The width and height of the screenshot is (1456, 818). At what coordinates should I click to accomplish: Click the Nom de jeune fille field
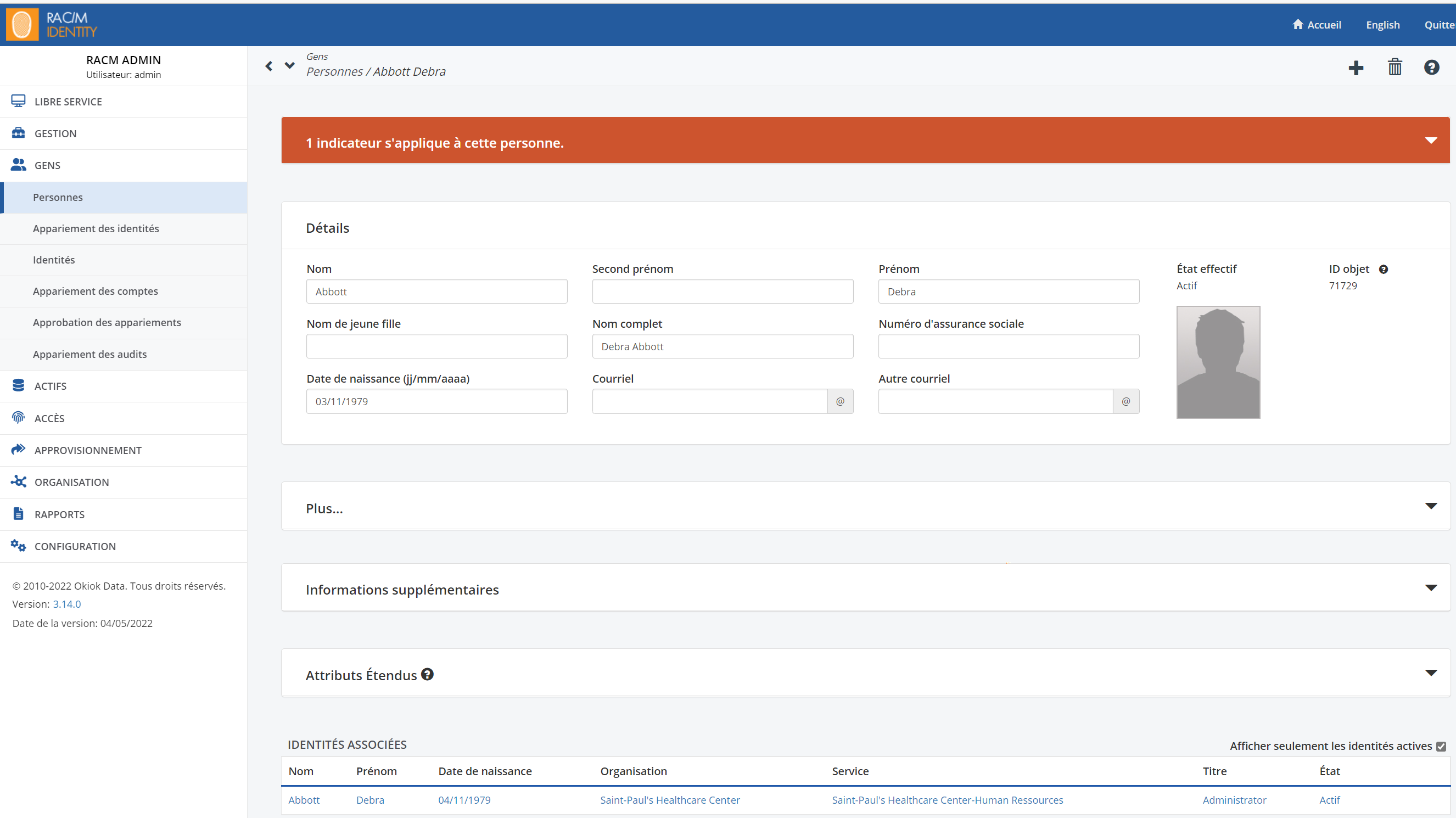point(436,346)
